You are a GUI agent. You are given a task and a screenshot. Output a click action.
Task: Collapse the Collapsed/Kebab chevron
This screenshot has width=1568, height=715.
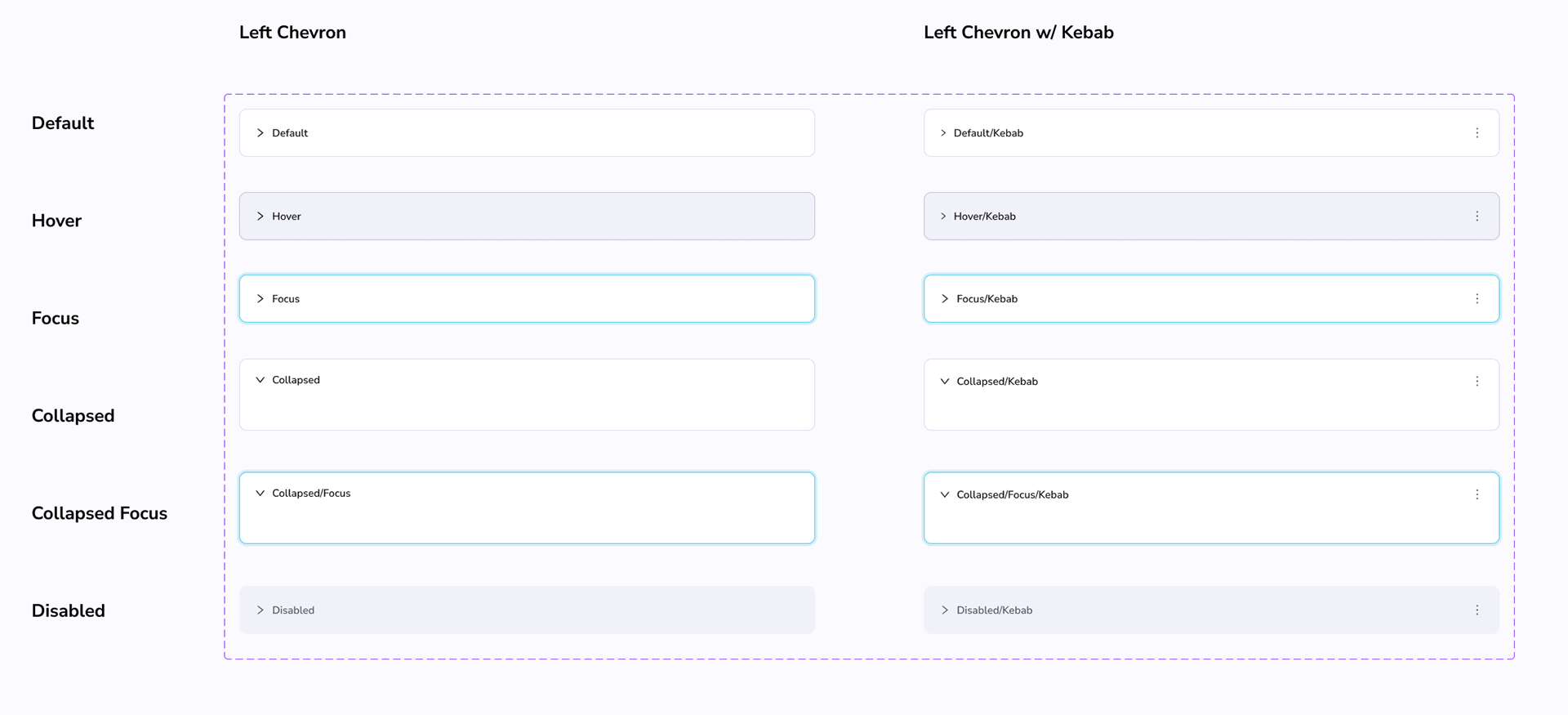pos(945,382)
